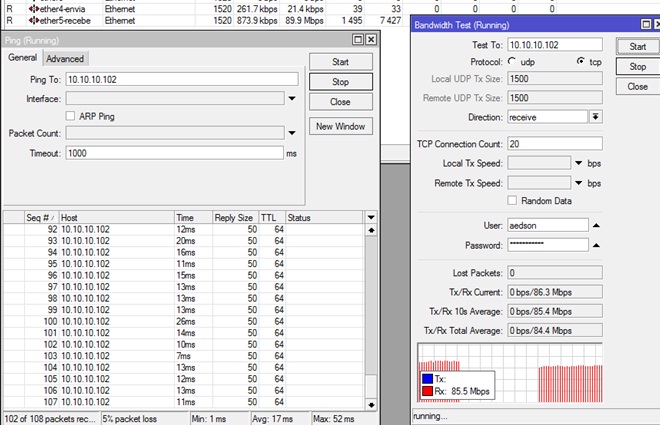Click the red Rx legend swatch
The height and width of the screenshot is (425, 660).
tap(427, 391)
